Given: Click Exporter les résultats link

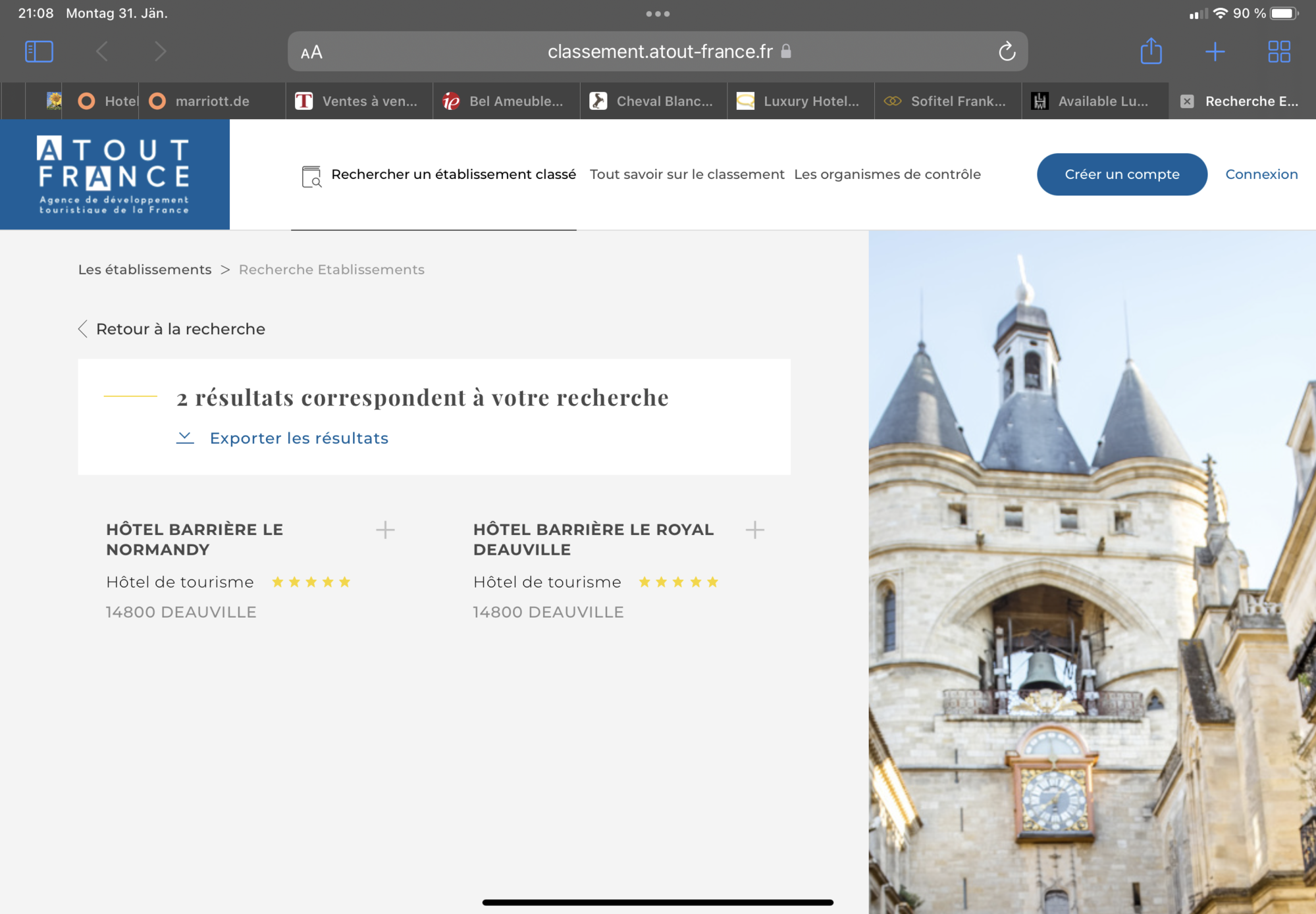Looking at the screenshot, I should pyautogui.click(x=299, y=438).
